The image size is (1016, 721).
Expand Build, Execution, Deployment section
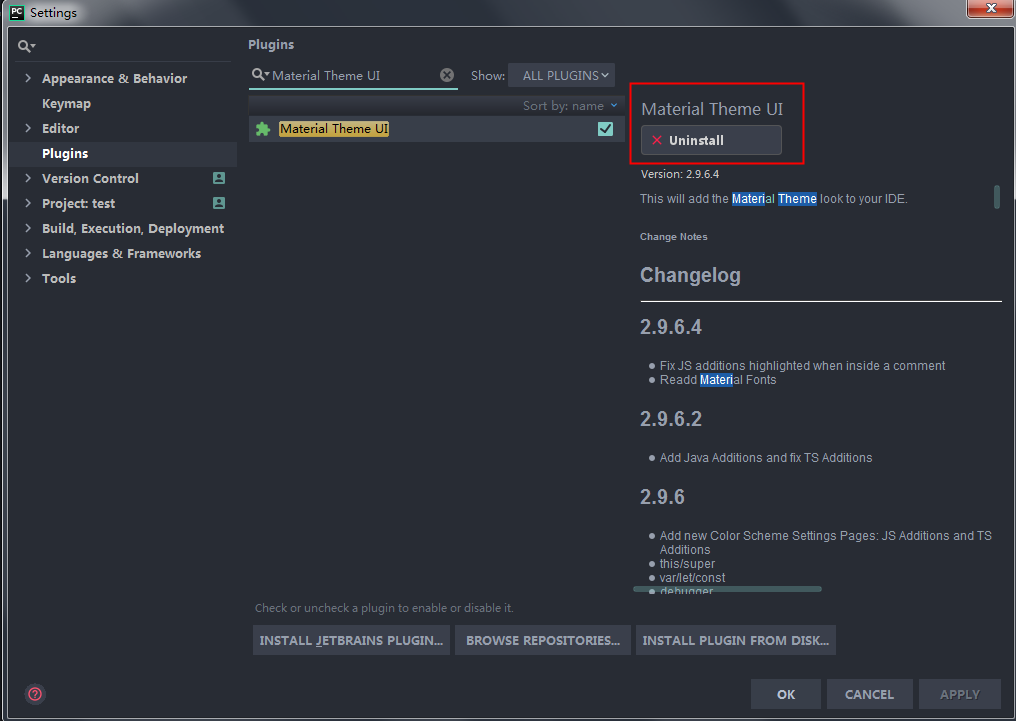click(x=28, y=228)
